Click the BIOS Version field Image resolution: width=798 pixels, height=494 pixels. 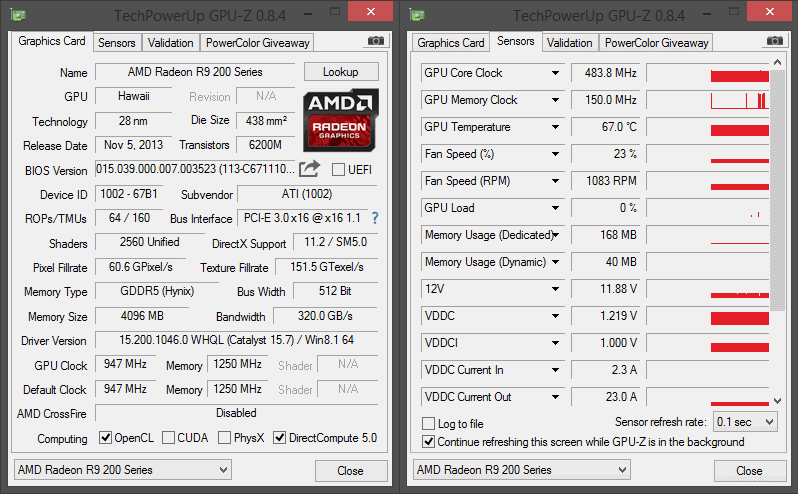[195, 169]
